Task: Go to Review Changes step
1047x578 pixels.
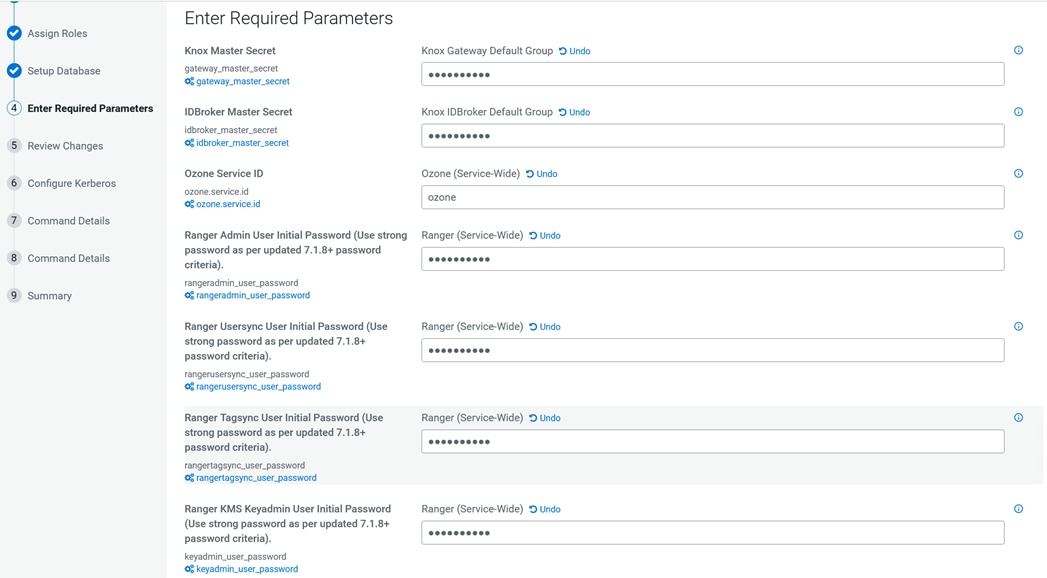Action: coord(65,146)
